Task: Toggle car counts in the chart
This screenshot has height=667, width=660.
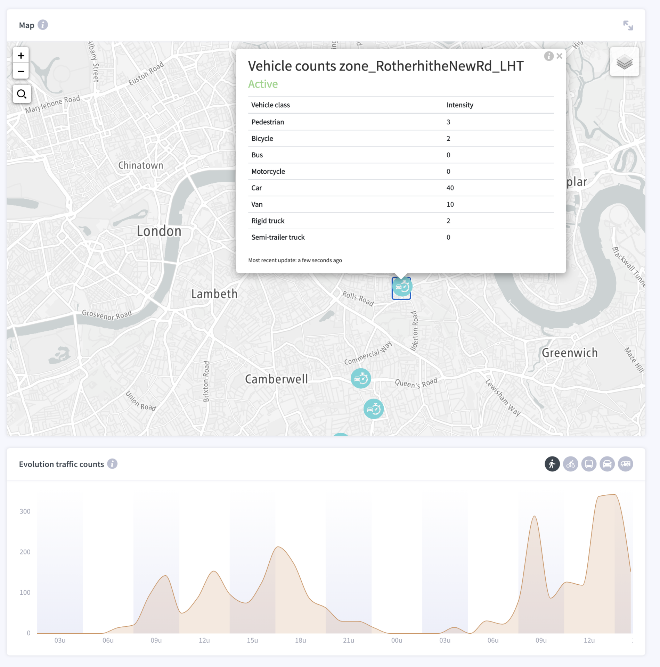Action: [607, 464]
